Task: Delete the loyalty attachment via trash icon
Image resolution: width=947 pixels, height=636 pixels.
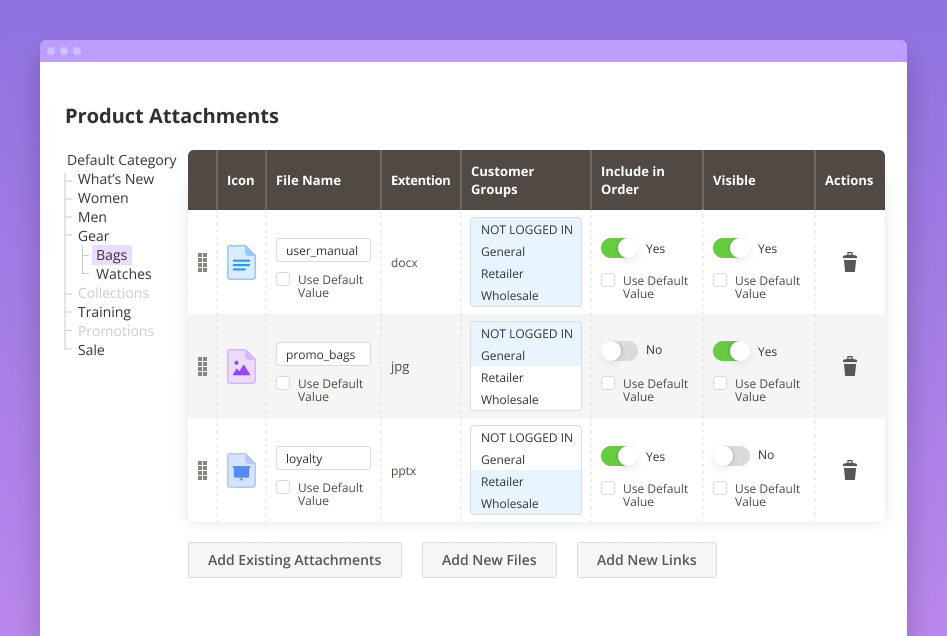Action: (849, 470)
